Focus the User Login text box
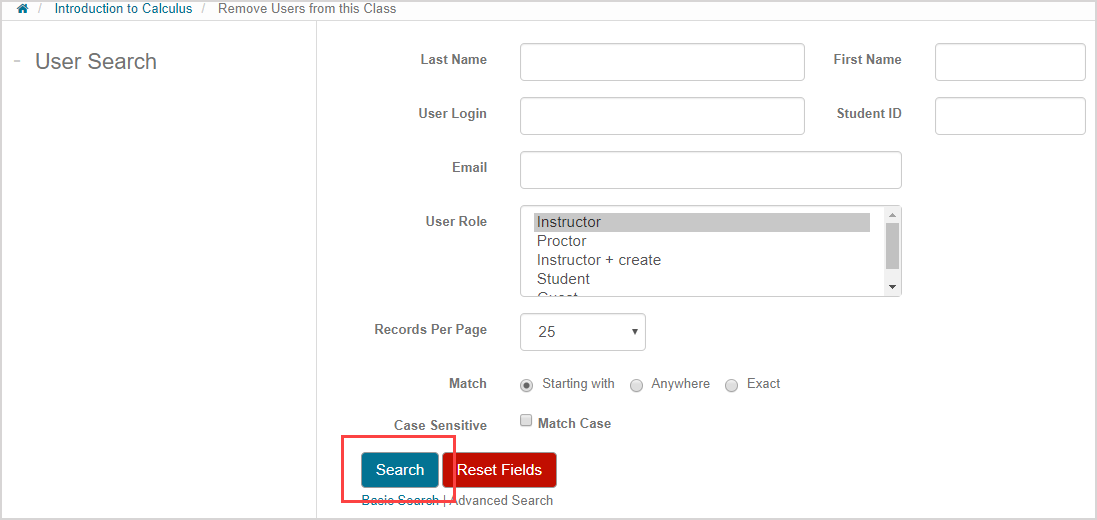Viewport: 1097px width, 520px height. coord(662,116)
